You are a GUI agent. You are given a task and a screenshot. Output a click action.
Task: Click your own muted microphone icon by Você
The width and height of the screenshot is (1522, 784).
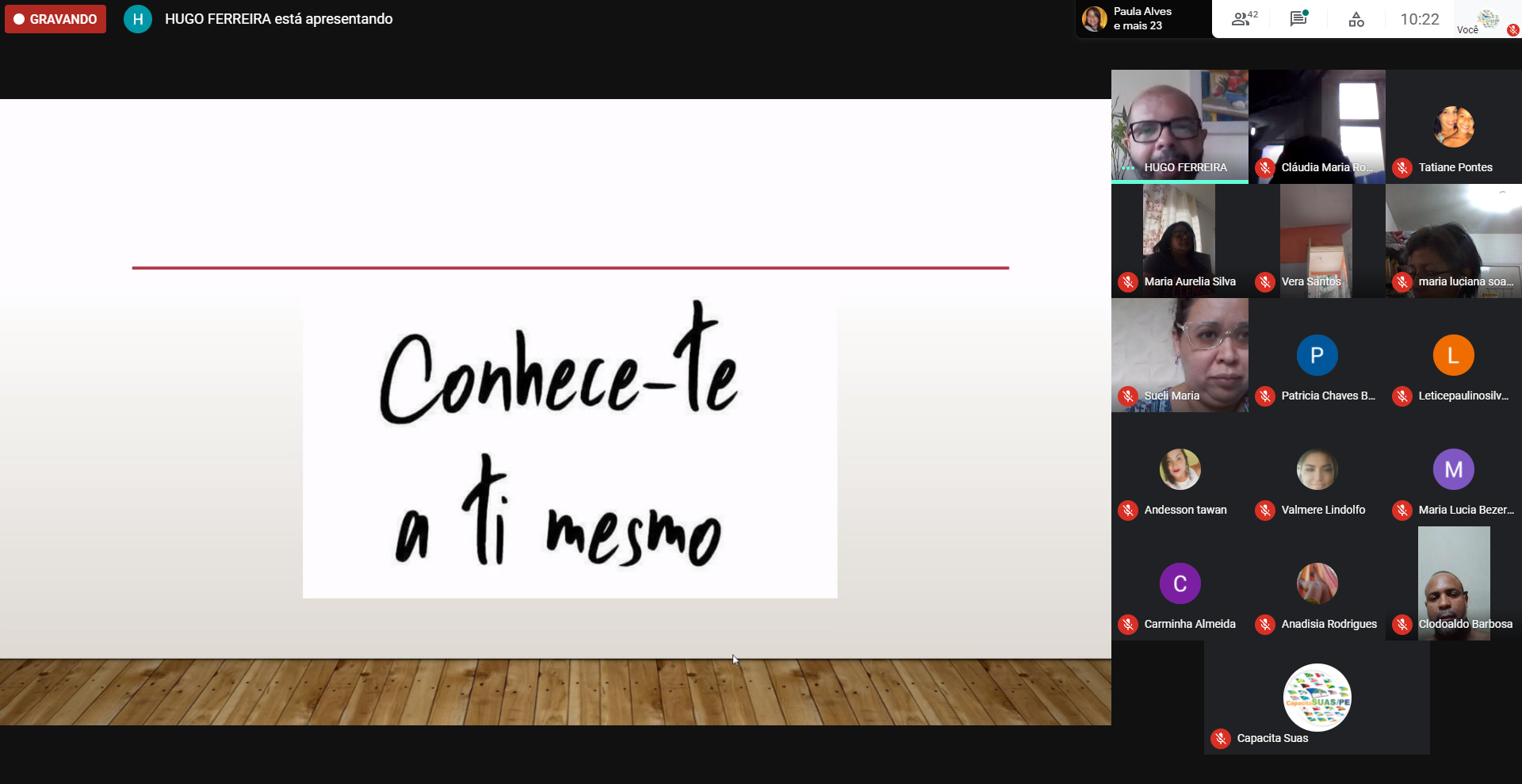1512,30
